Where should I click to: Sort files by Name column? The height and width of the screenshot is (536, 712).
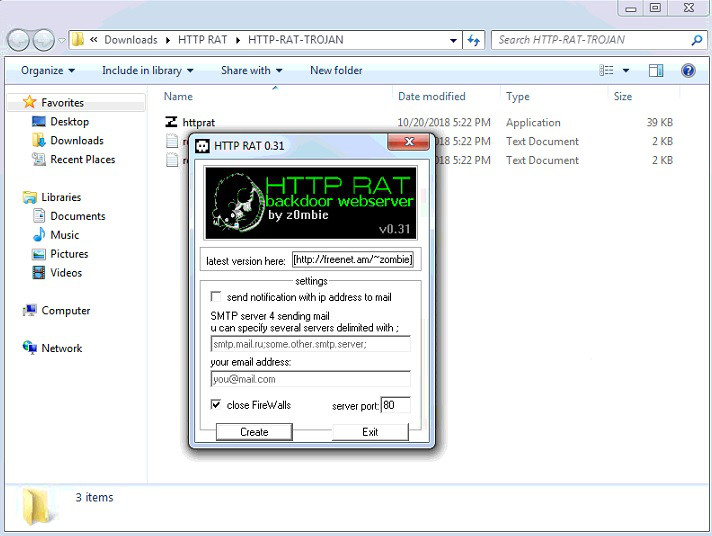(178, 96)
